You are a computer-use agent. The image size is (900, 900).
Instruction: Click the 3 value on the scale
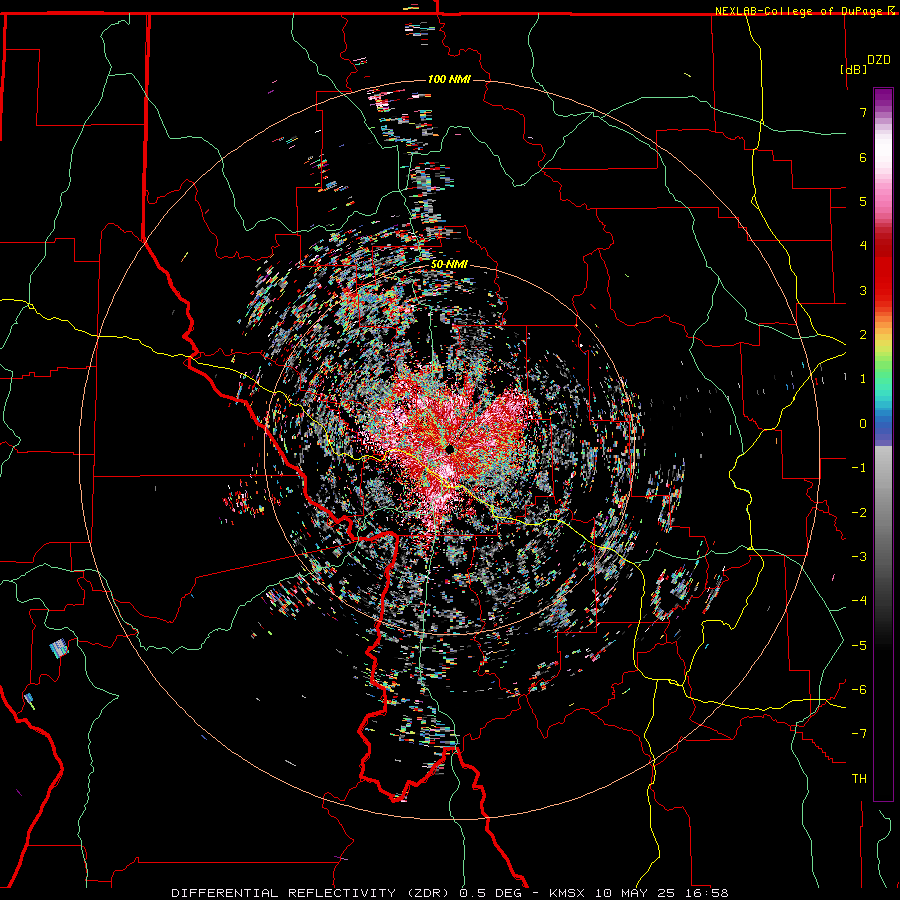click(863, 290)
